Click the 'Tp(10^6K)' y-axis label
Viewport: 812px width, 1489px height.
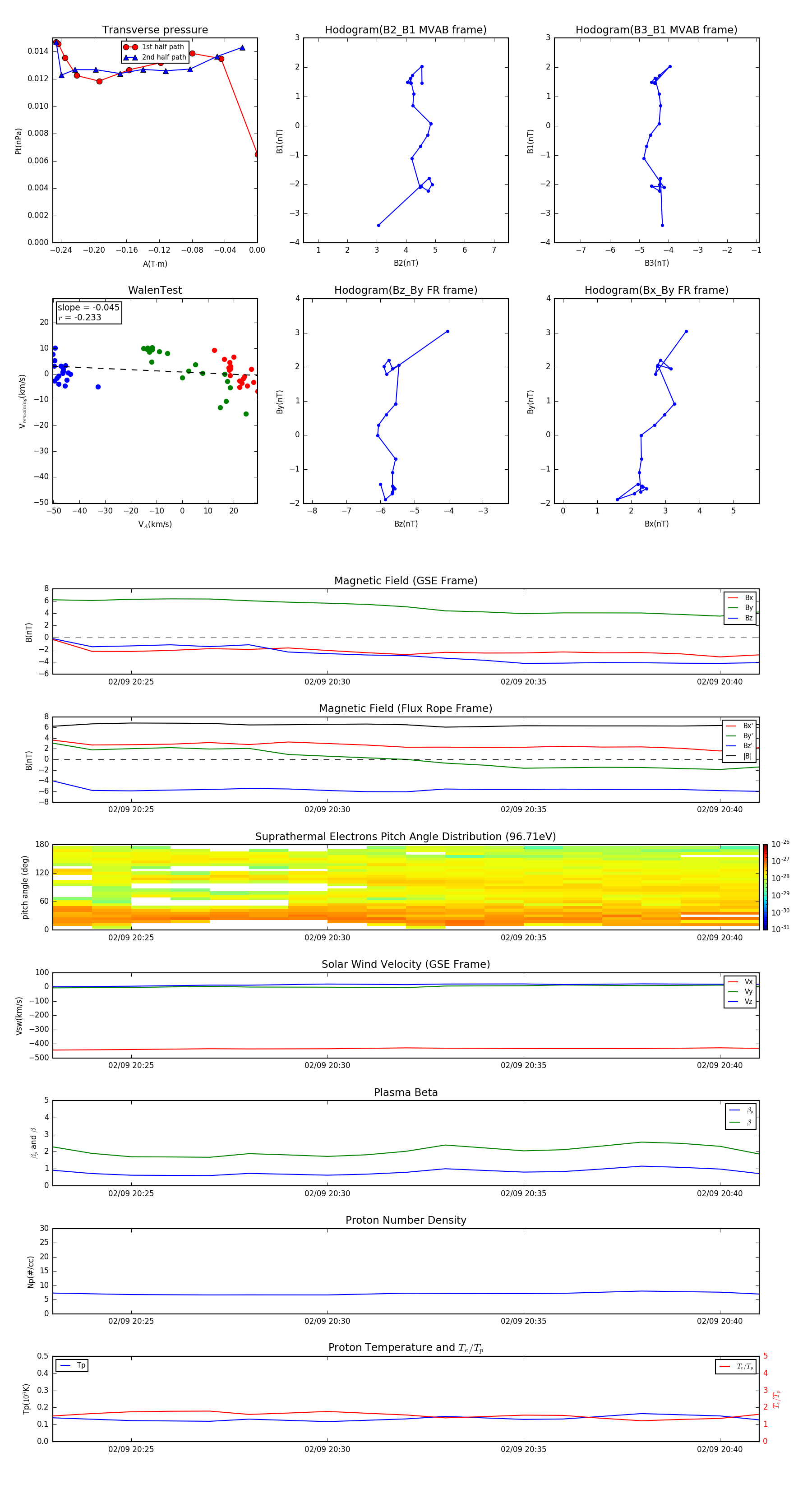25,1399
